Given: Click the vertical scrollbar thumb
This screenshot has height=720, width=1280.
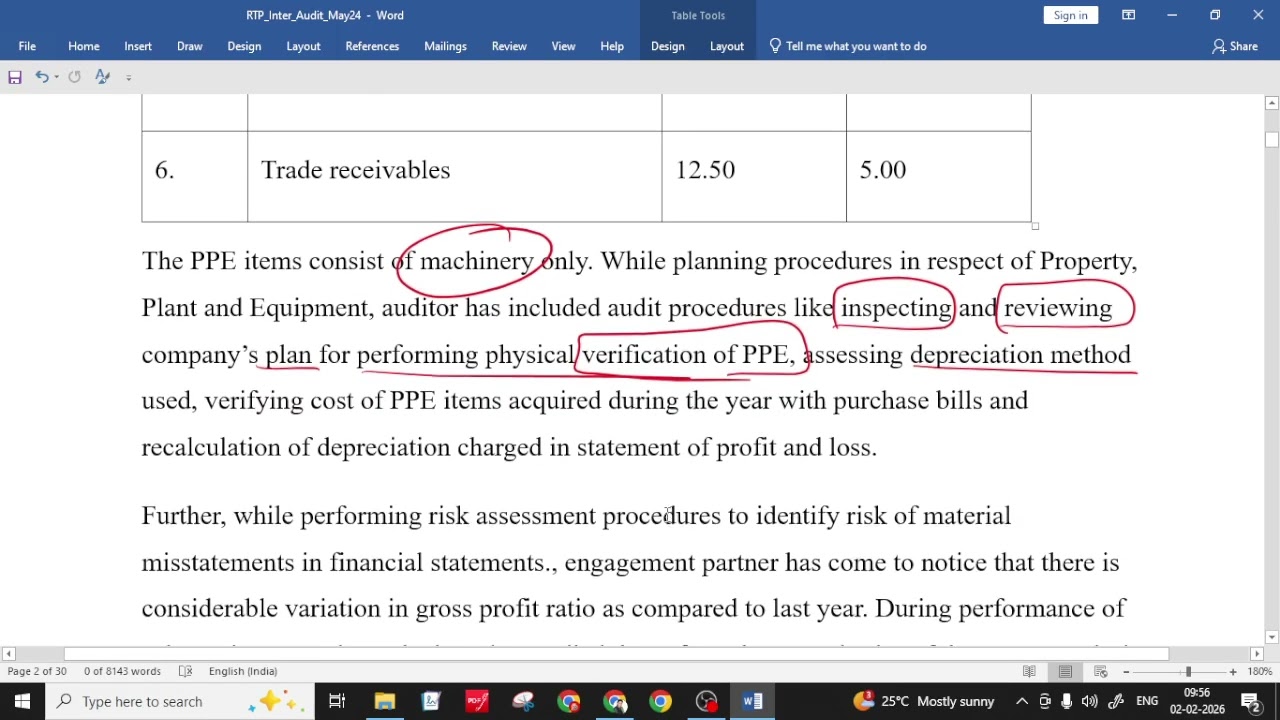Looking at the screenshot, I should (1272, 139).
